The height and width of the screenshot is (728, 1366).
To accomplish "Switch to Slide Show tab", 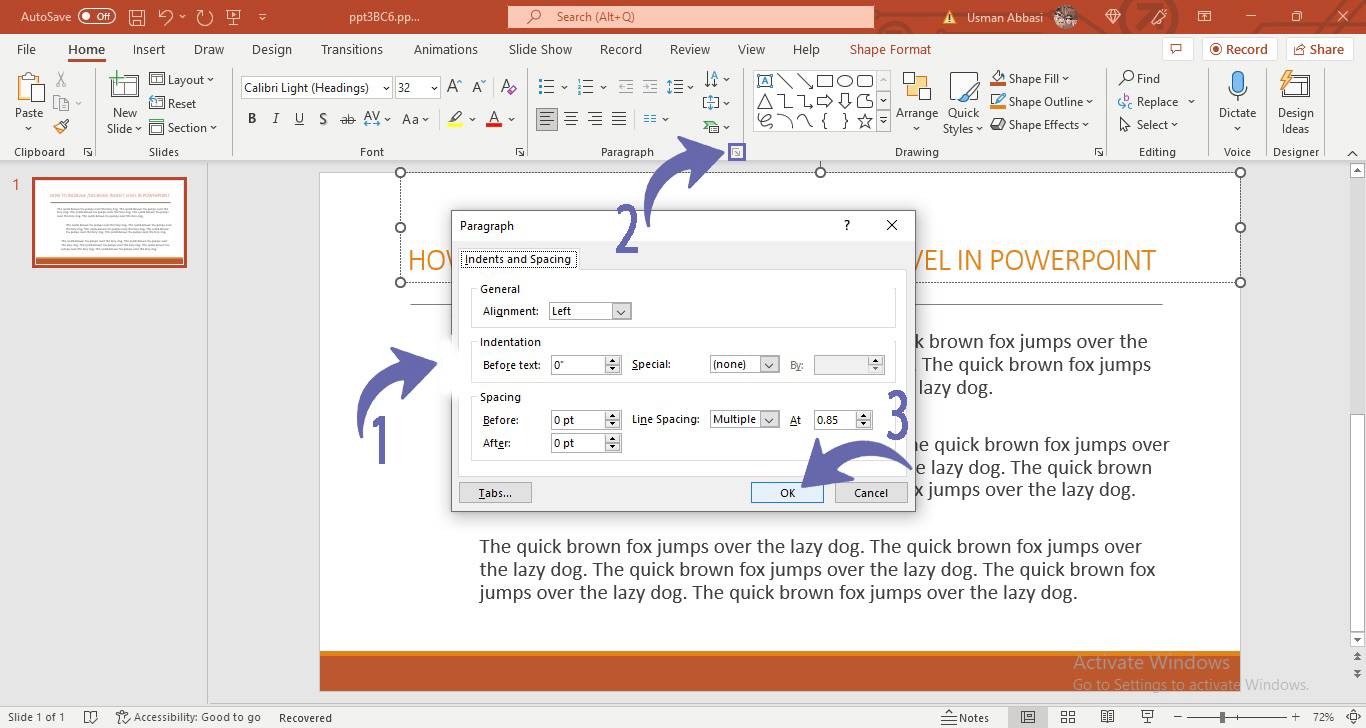I will tap(540, 49).
